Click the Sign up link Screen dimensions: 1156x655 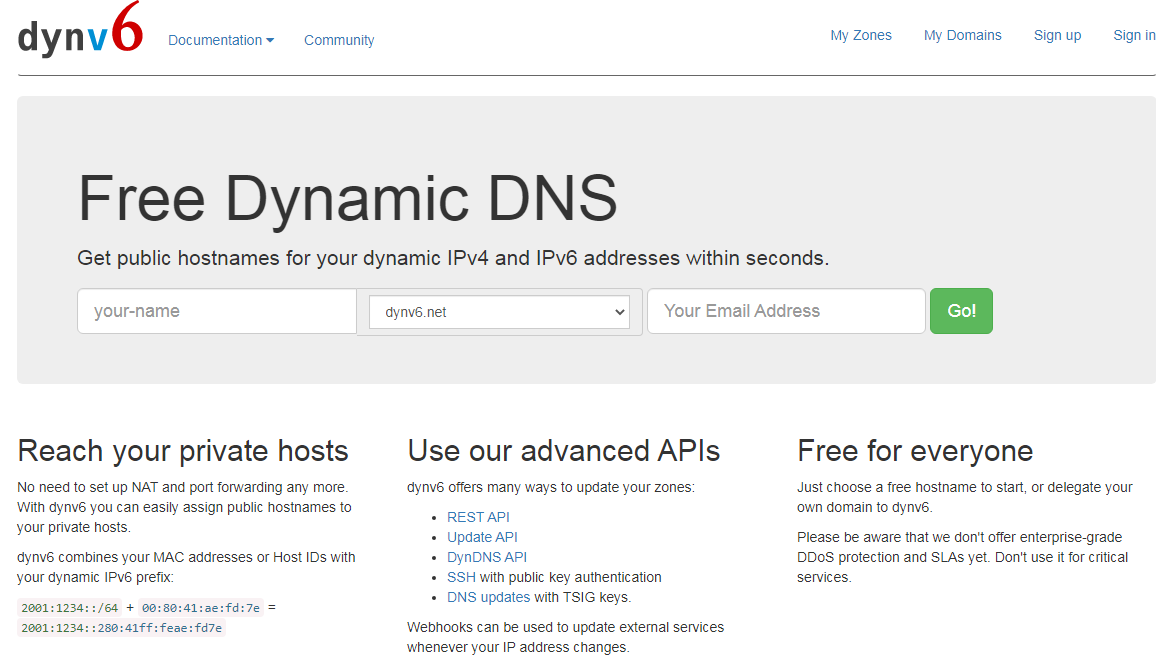(1057, 35)
